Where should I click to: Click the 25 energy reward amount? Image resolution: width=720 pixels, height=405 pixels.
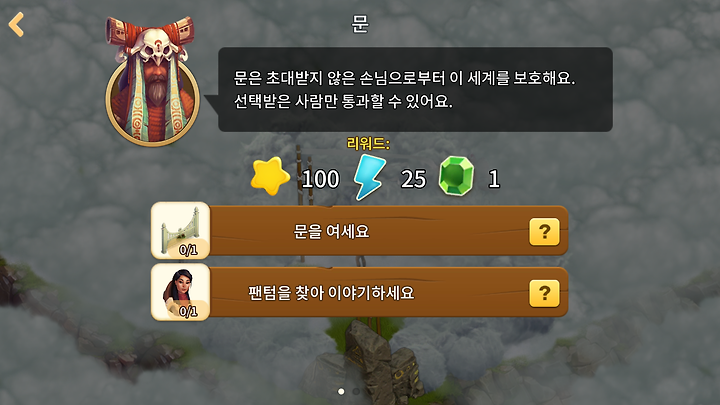(x=413, y=179)
